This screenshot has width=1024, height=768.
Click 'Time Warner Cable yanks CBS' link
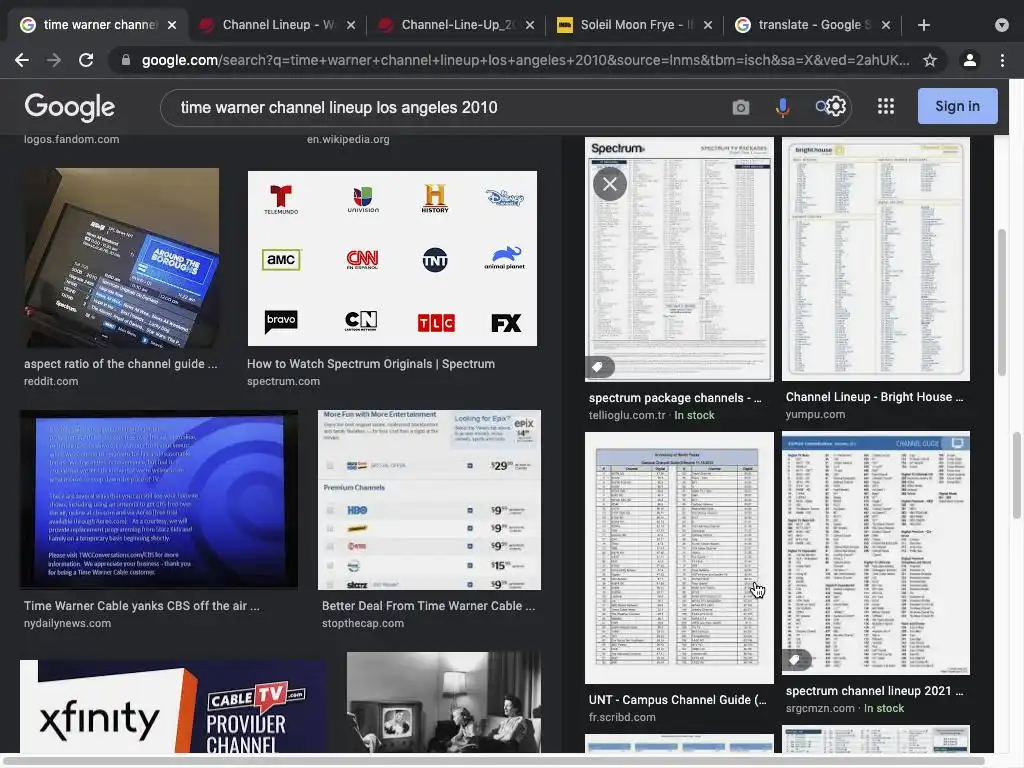[142, 605]
